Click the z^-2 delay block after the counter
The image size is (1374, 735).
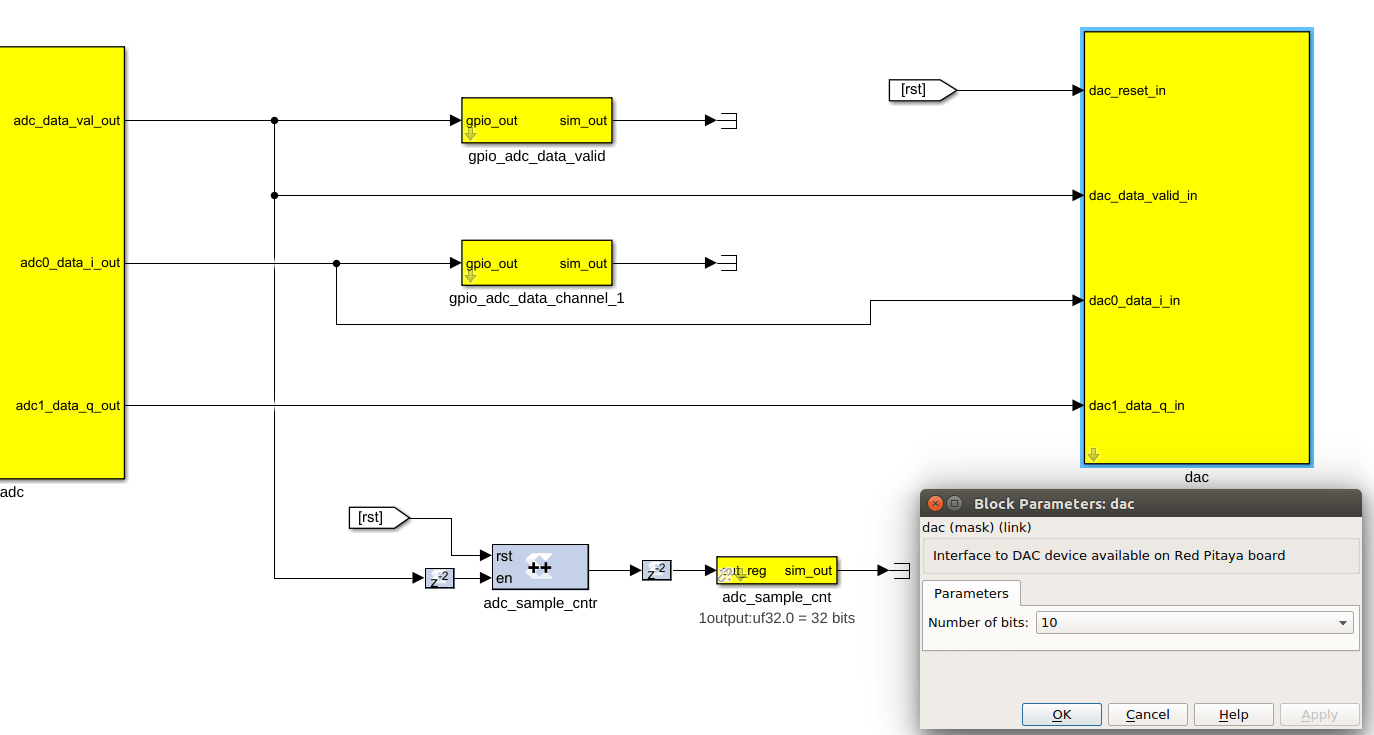point(657,570)
